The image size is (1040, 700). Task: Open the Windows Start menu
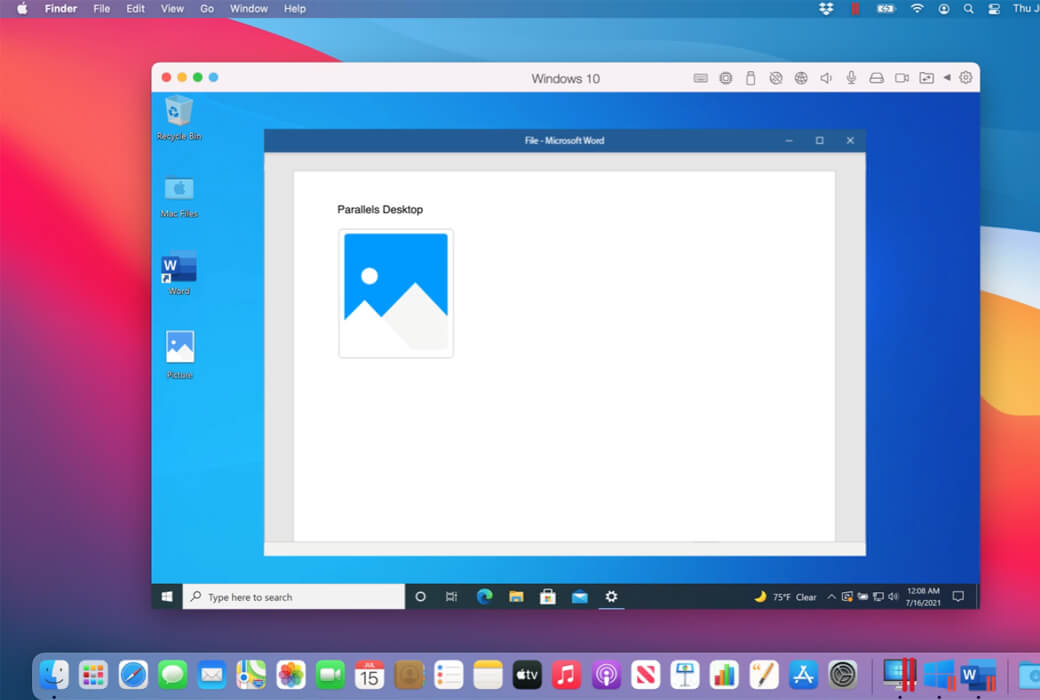coord(167,596)
